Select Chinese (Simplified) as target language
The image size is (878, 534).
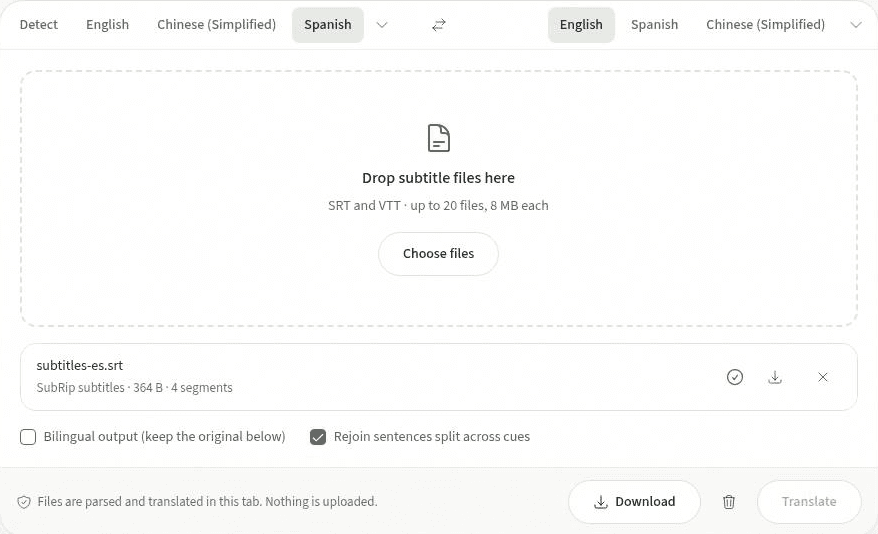(765, 25)
